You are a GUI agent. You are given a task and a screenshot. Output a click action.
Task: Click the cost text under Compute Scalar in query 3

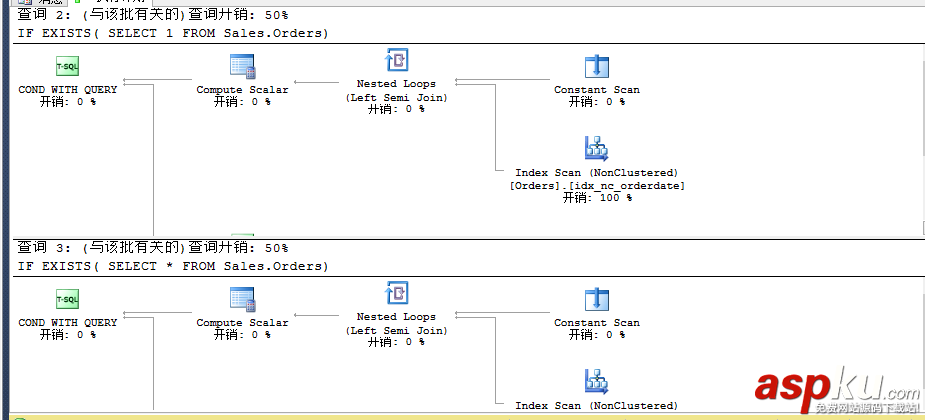pos(242,335)
